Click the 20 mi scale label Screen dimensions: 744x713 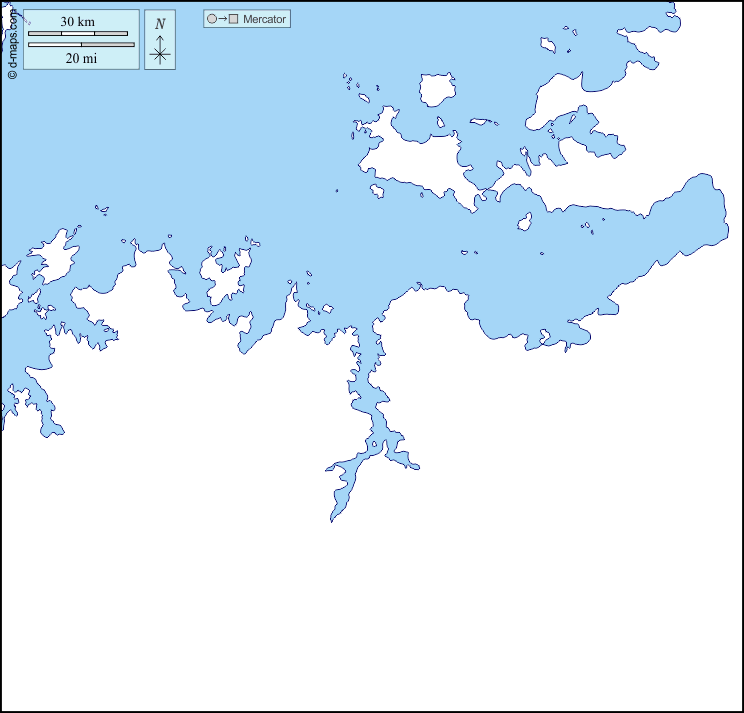coord(81,58)
